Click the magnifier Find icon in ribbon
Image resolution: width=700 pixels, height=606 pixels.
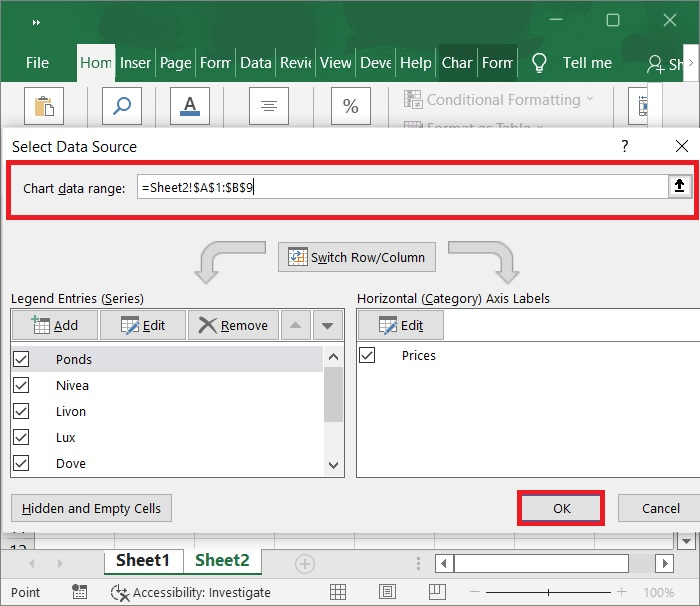click(121, 106)
